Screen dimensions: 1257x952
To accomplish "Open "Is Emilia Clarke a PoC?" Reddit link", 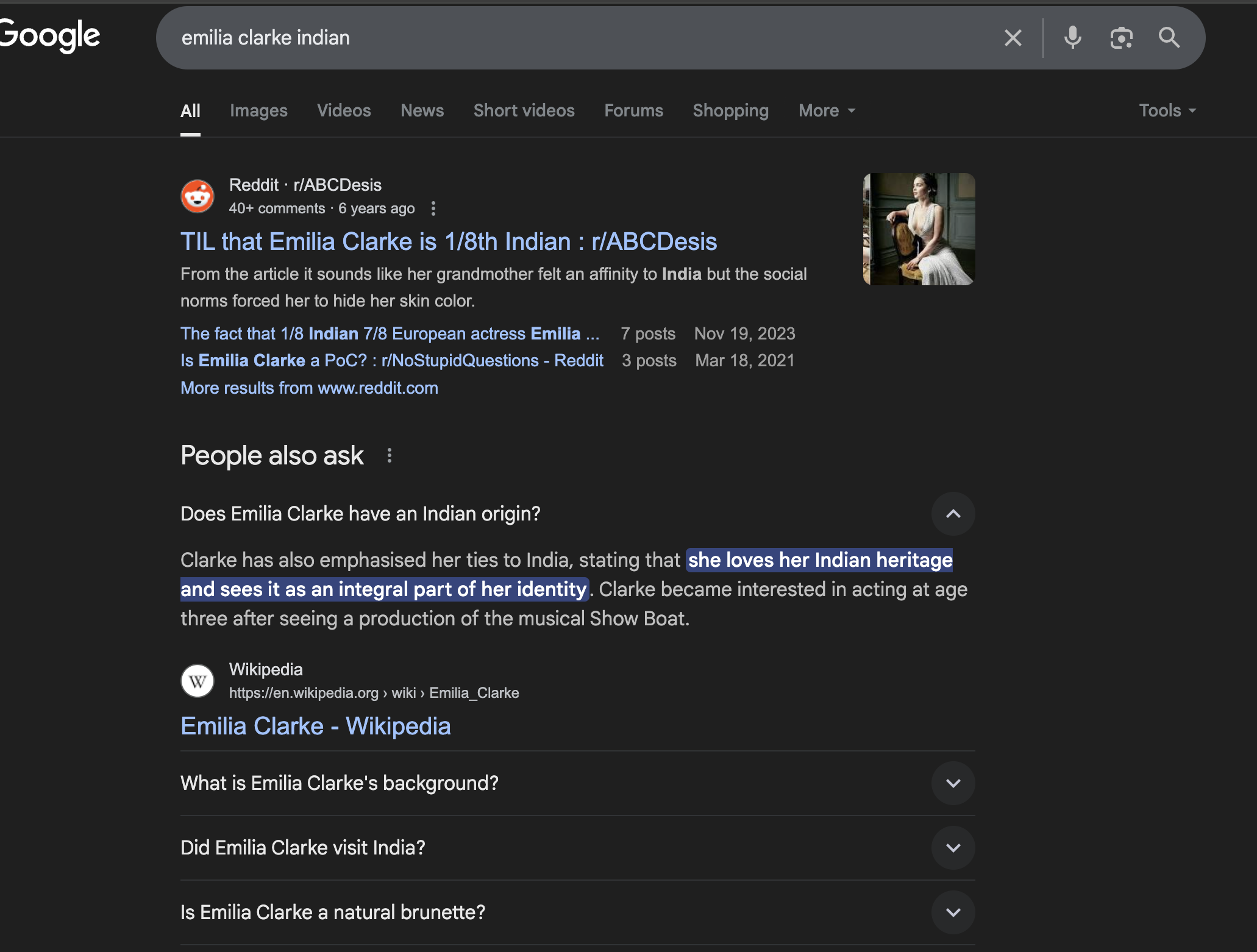I will (392, 360).
